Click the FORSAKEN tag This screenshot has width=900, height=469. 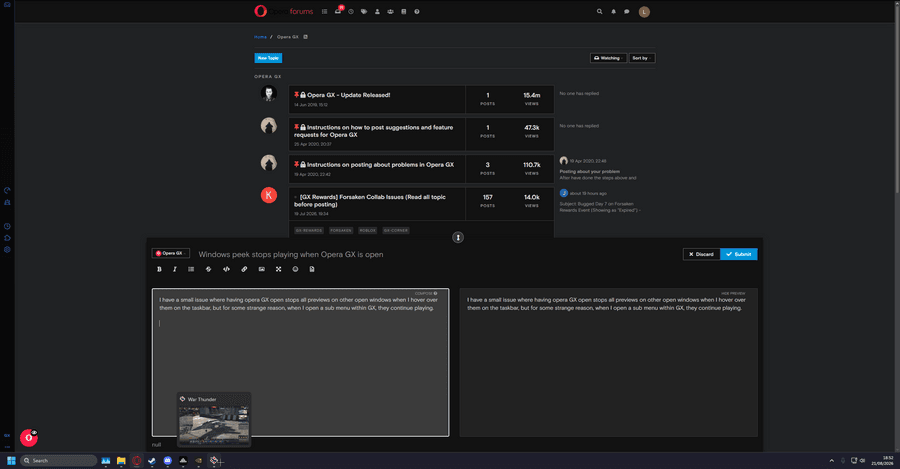tap(341, 230)
